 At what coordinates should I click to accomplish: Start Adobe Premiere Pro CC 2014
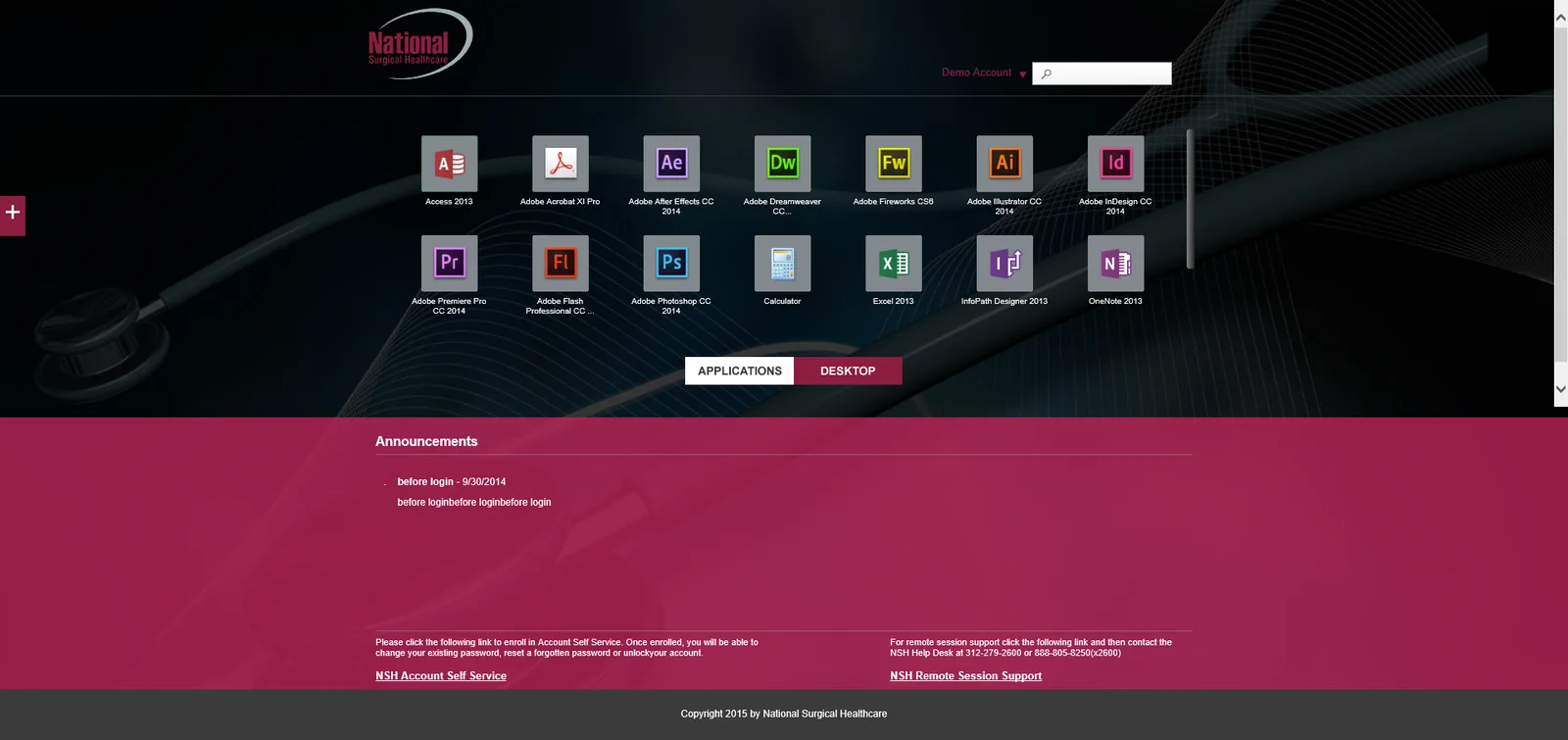[449, 263]
